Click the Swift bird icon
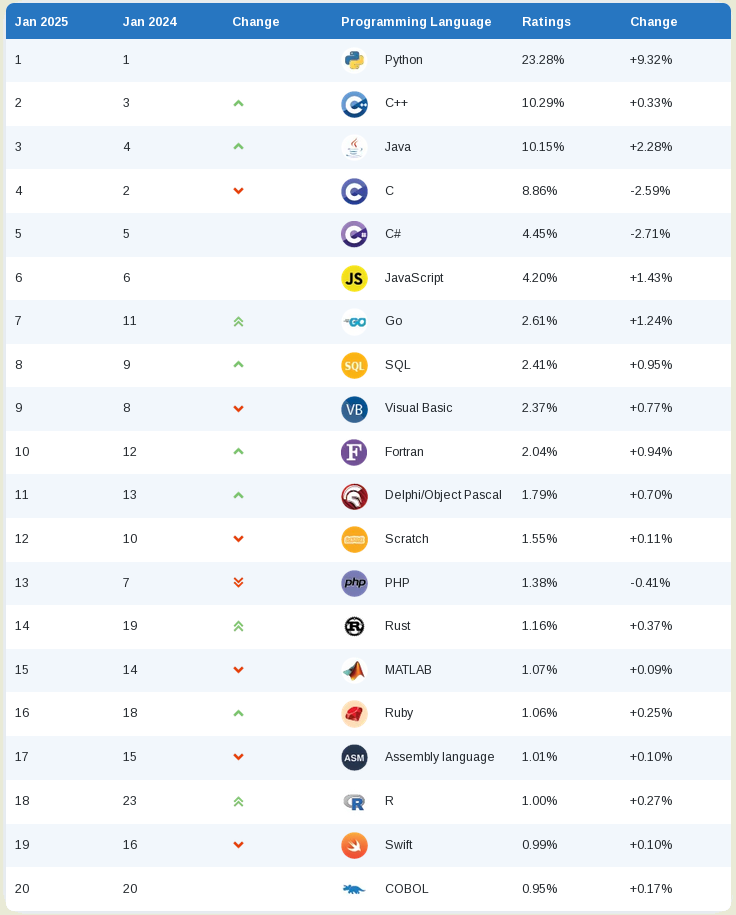Screen dimensions: 736x915 click(354, 845)
